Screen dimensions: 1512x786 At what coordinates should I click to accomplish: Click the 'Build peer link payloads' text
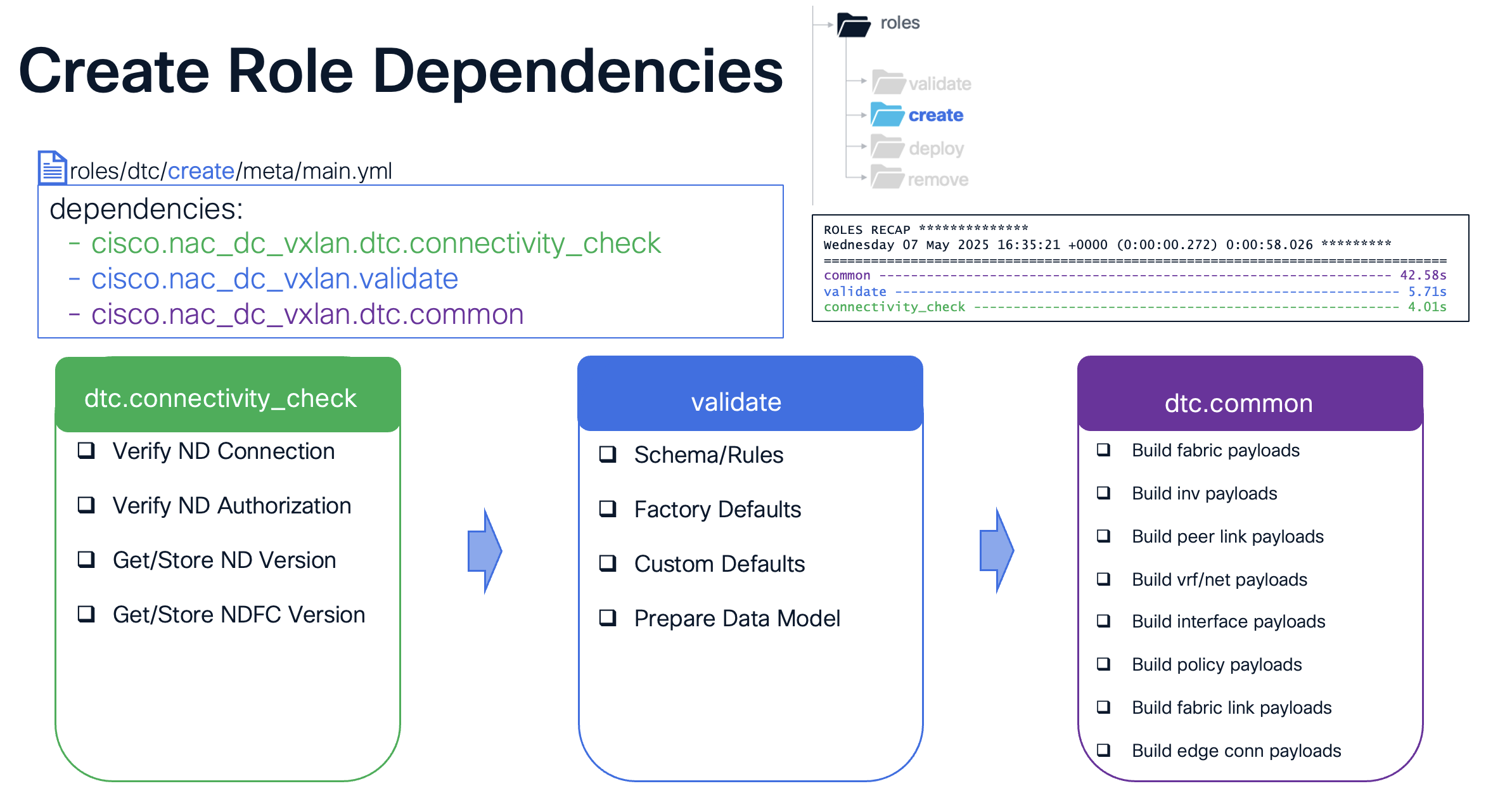(x=1227, y=537)
